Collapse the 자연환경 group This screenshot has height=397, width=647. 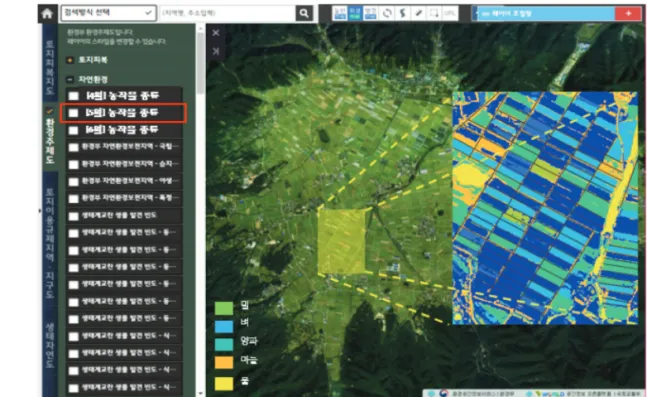70,79
